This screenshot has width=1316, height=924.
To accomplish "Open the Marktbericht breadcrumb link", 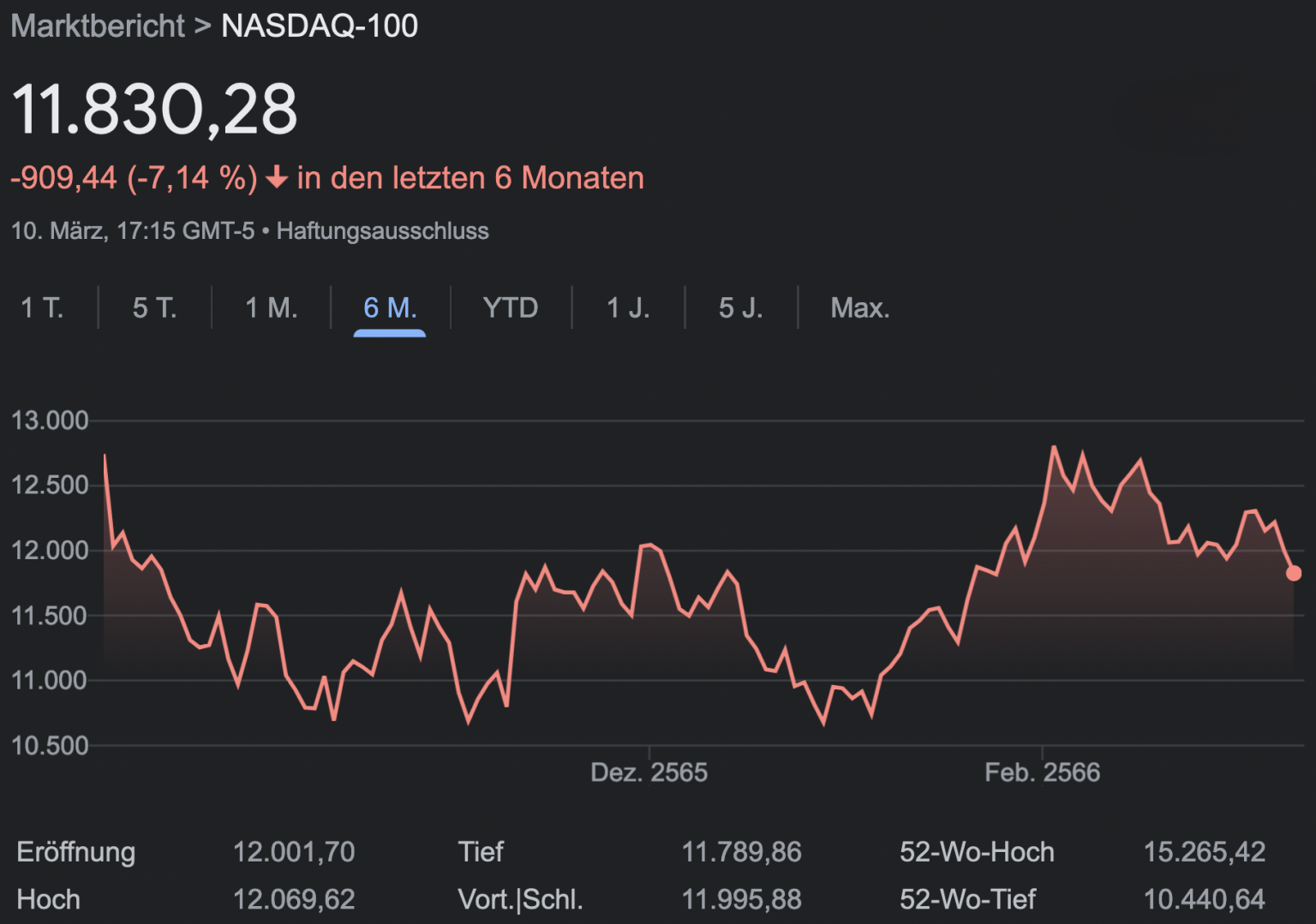I will [97, 26].
